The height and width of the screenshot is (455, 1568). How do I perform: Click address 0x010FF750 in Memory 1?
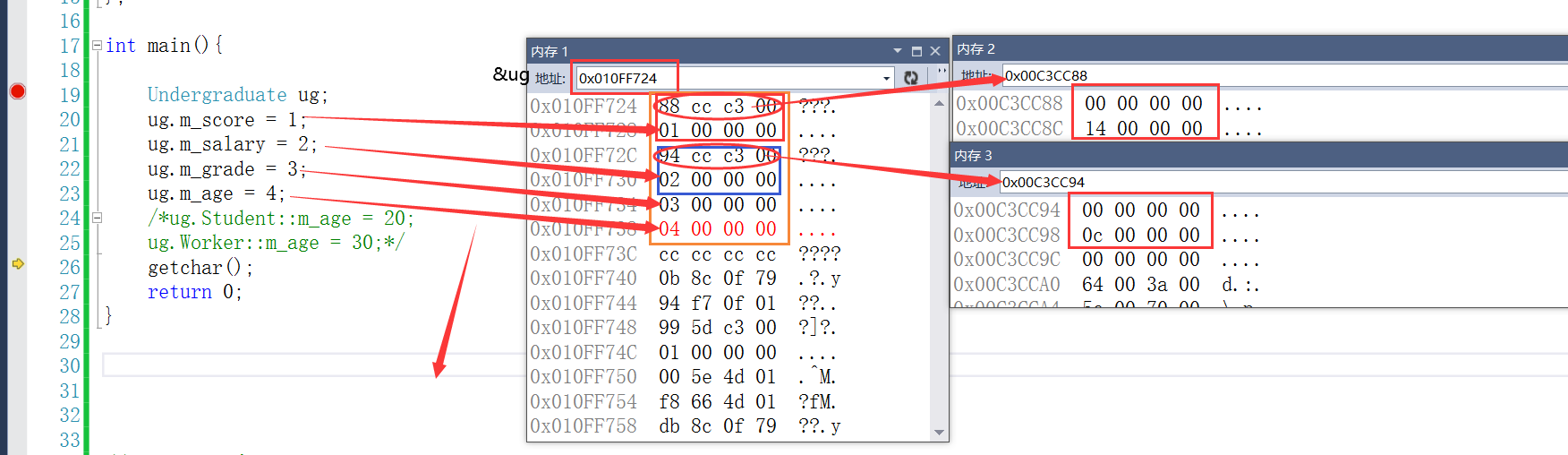584,377
